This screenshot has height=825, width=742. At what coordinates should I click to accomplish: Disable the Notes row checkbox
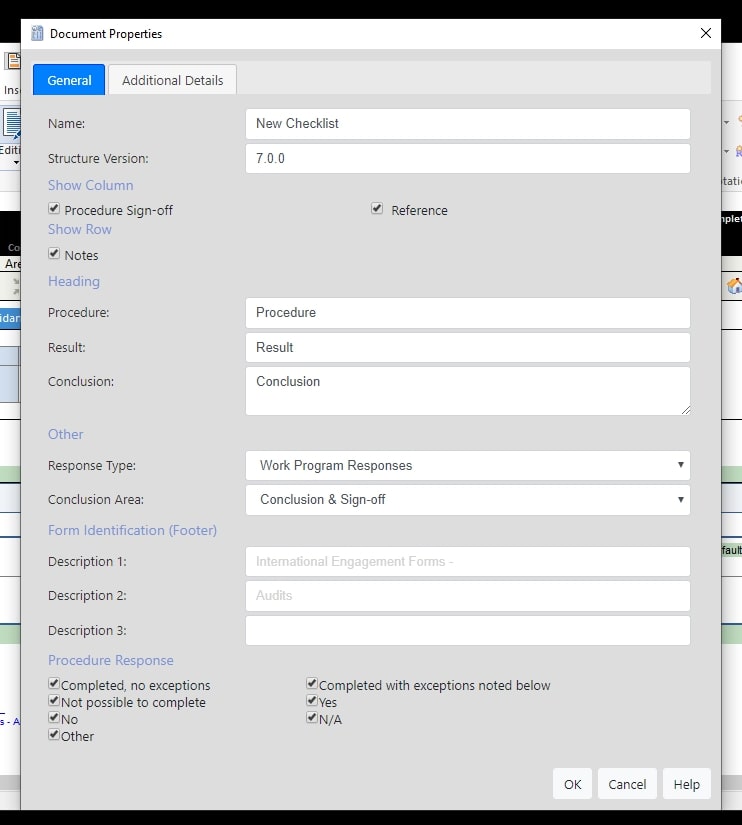coord(54,254)
